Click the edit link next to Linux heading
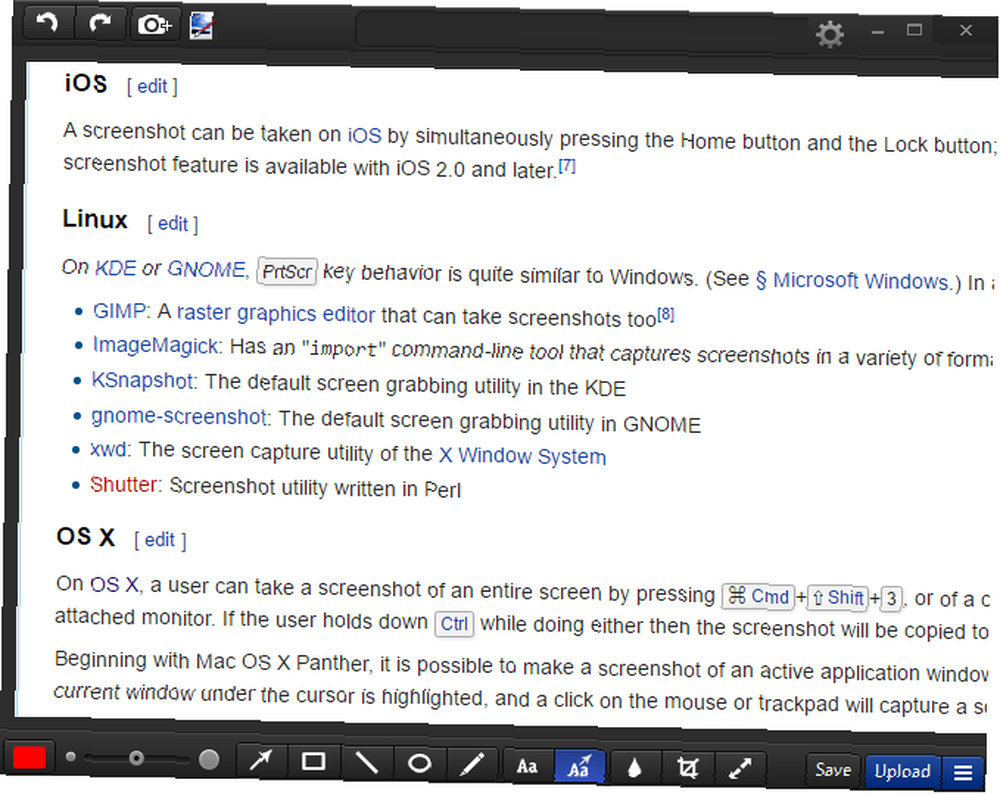Screen dimensions: 1000x795 click(173, 224)
